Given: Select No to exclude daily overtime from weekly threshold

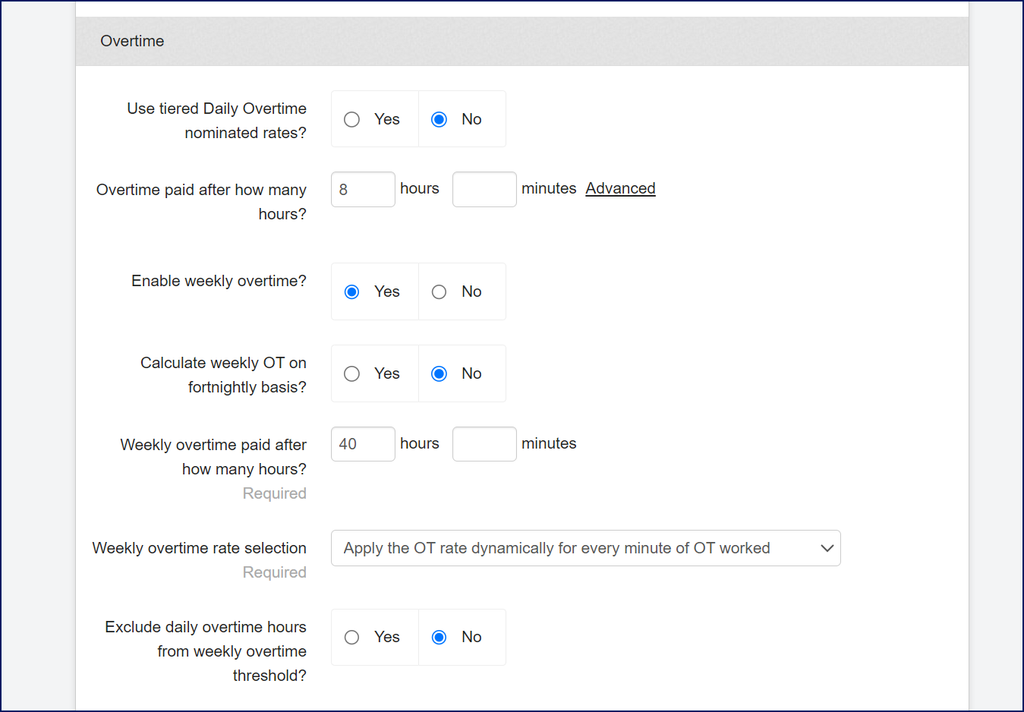Looking at the screenshot, I should tap(439, 637).
